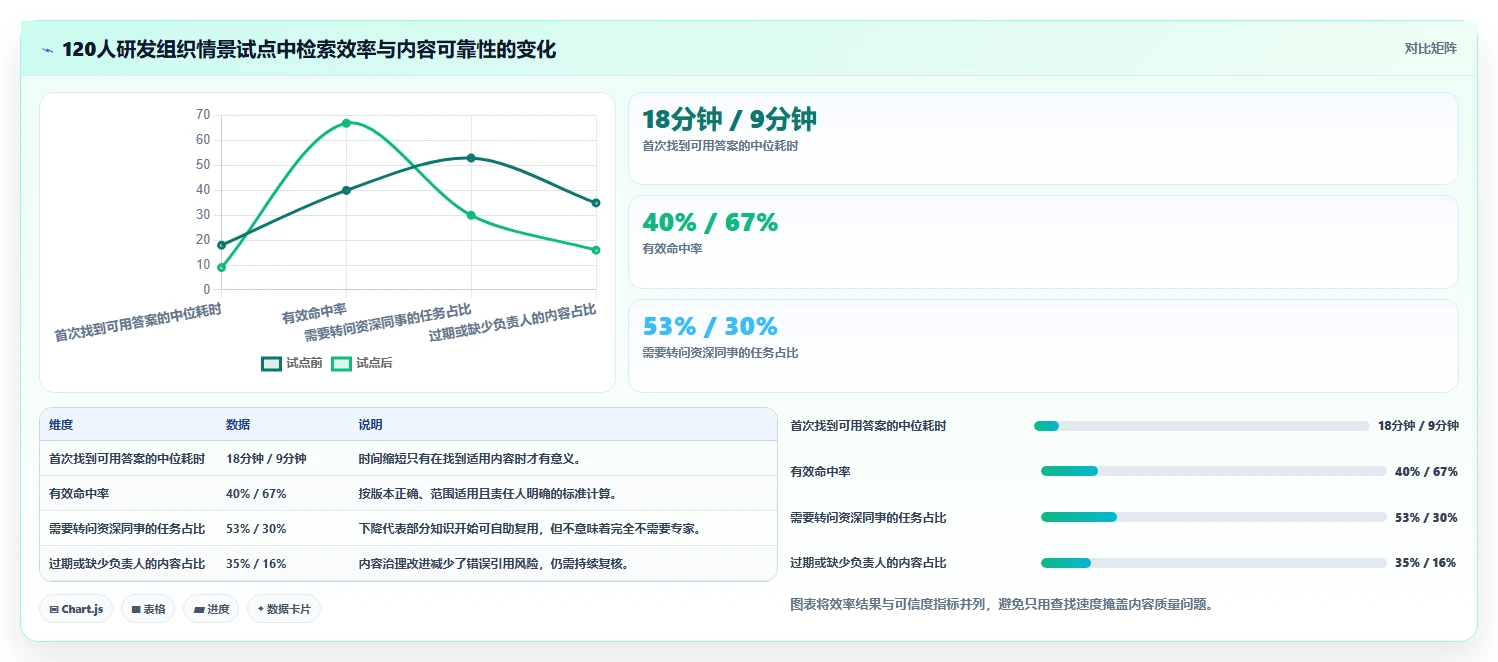Click the table cell 首次找到可用答案的中位耗时
The height and width of the screenshot is (662, 1498).
pos(127,459)
